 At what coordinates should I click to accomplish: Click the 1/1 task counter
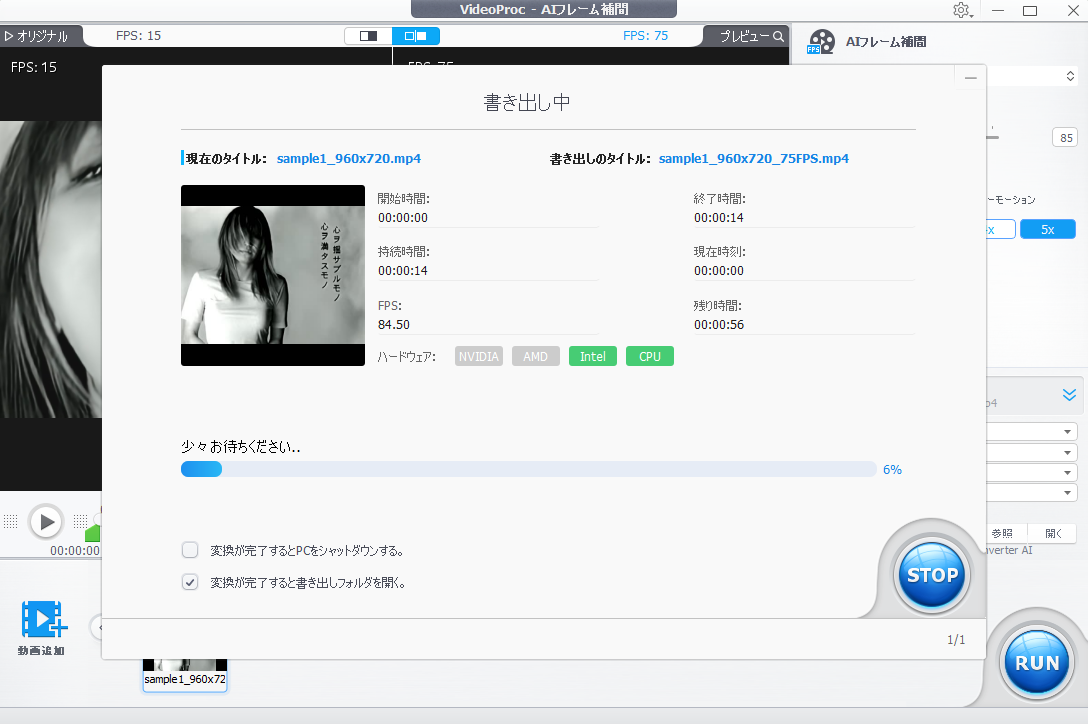click(x=956, y=639)
